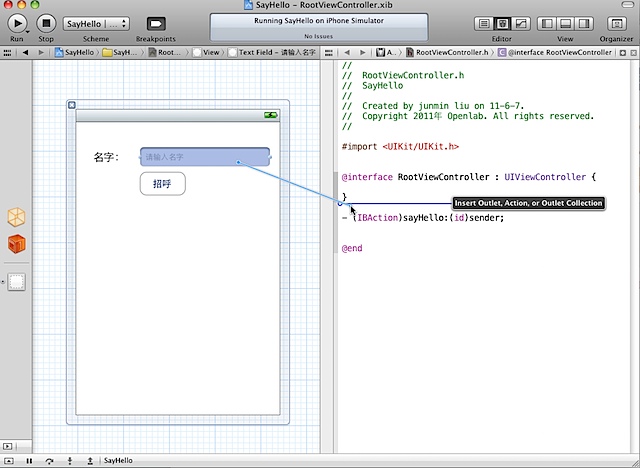This screenshot has width=640, height=468.
Task: Select SayHello process in debug bar
Action: pyautogui.click(x=118, y=461)
